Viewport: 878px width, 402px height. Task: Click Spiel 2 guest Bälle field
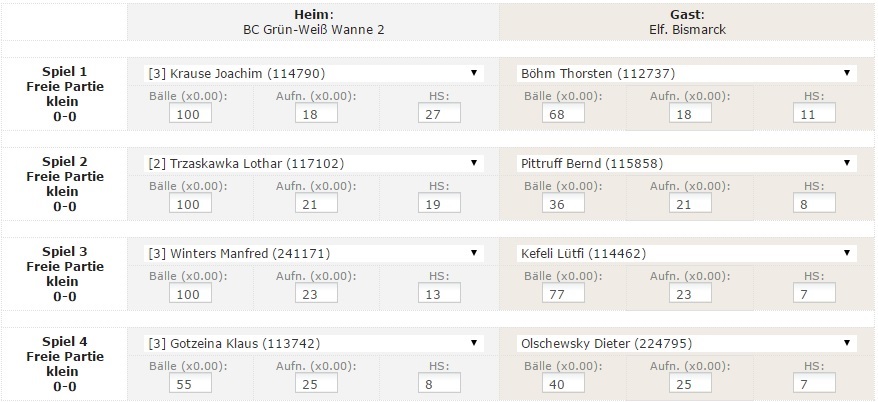tap(561, 203)
